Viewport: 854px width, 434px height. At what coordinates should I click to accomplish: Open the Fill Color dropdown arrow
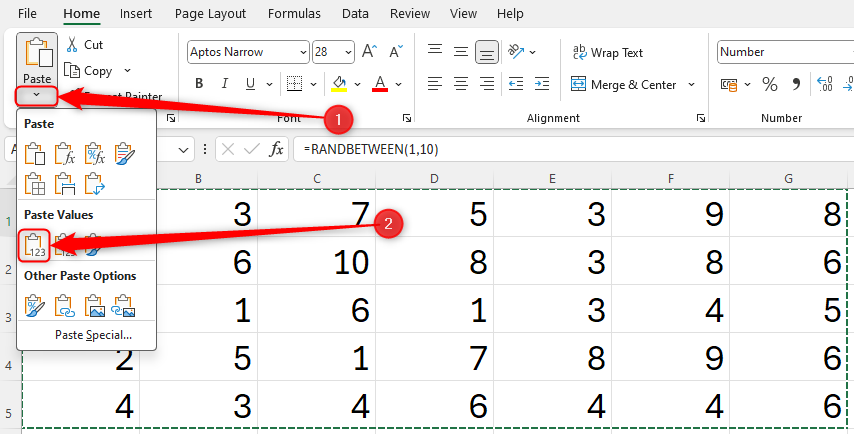point(358,84)
